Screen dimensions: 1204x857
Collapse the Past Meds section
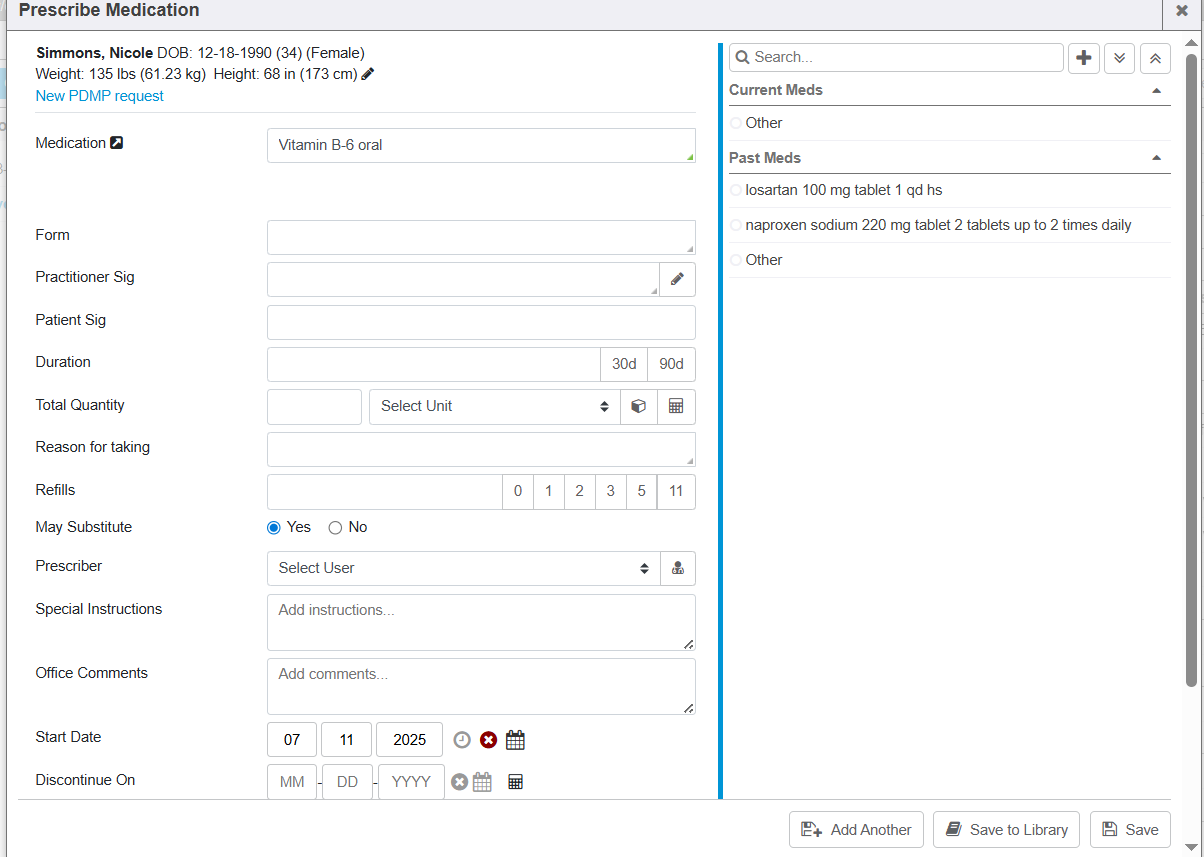pyautogui.click(x=1156, y=158)
